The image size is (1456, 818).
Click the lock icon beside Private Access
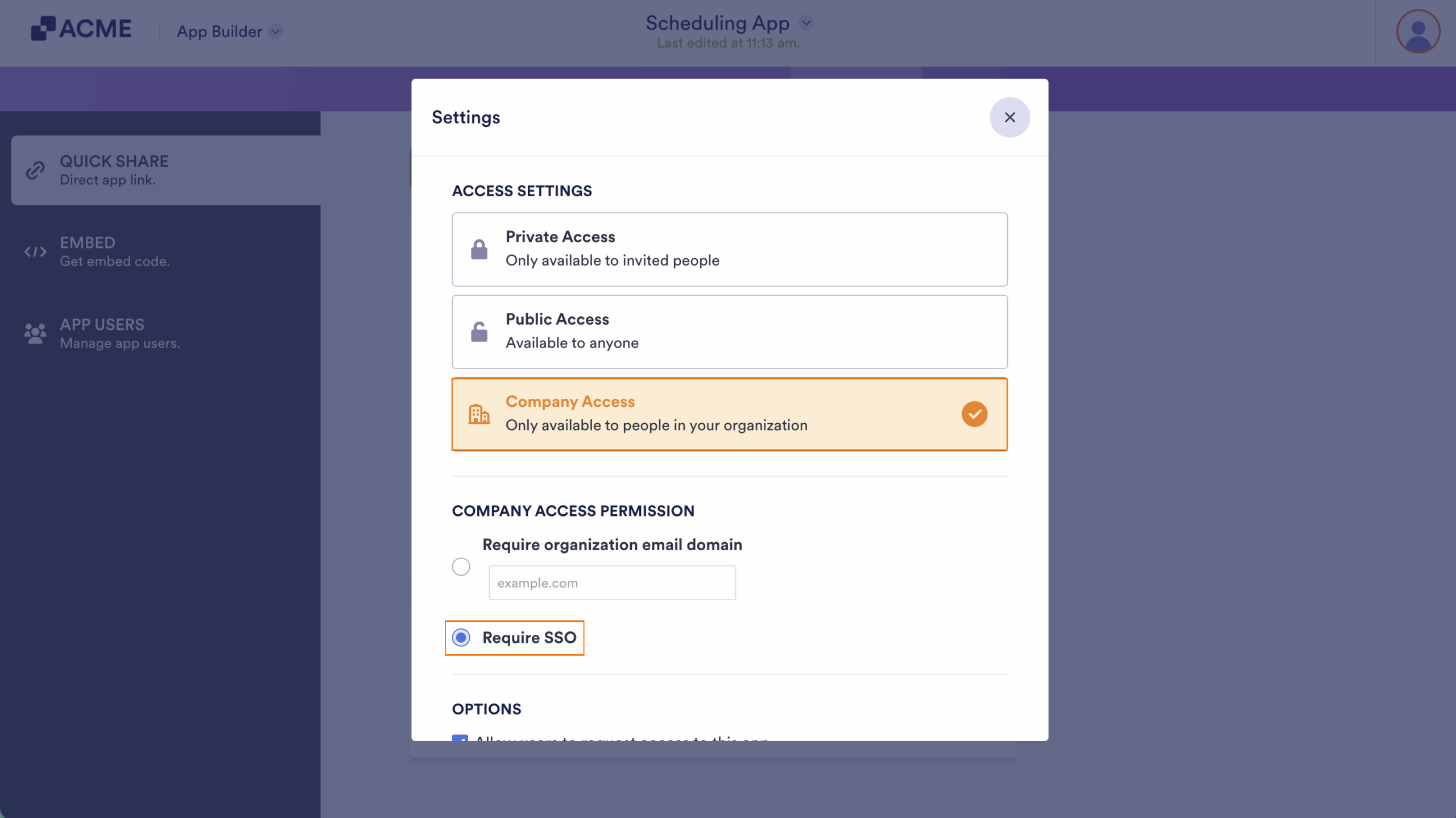coord(479,249)
